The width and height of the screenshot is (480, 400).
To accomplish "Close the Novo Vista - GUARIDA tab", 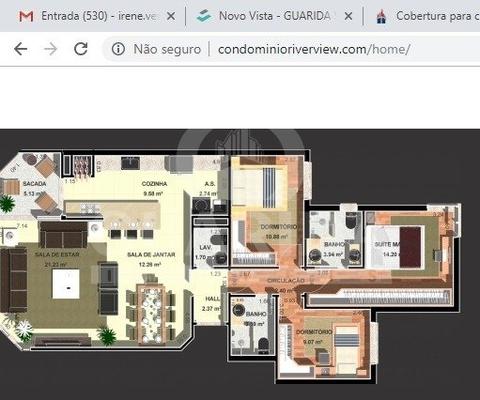I will [348, 16].
